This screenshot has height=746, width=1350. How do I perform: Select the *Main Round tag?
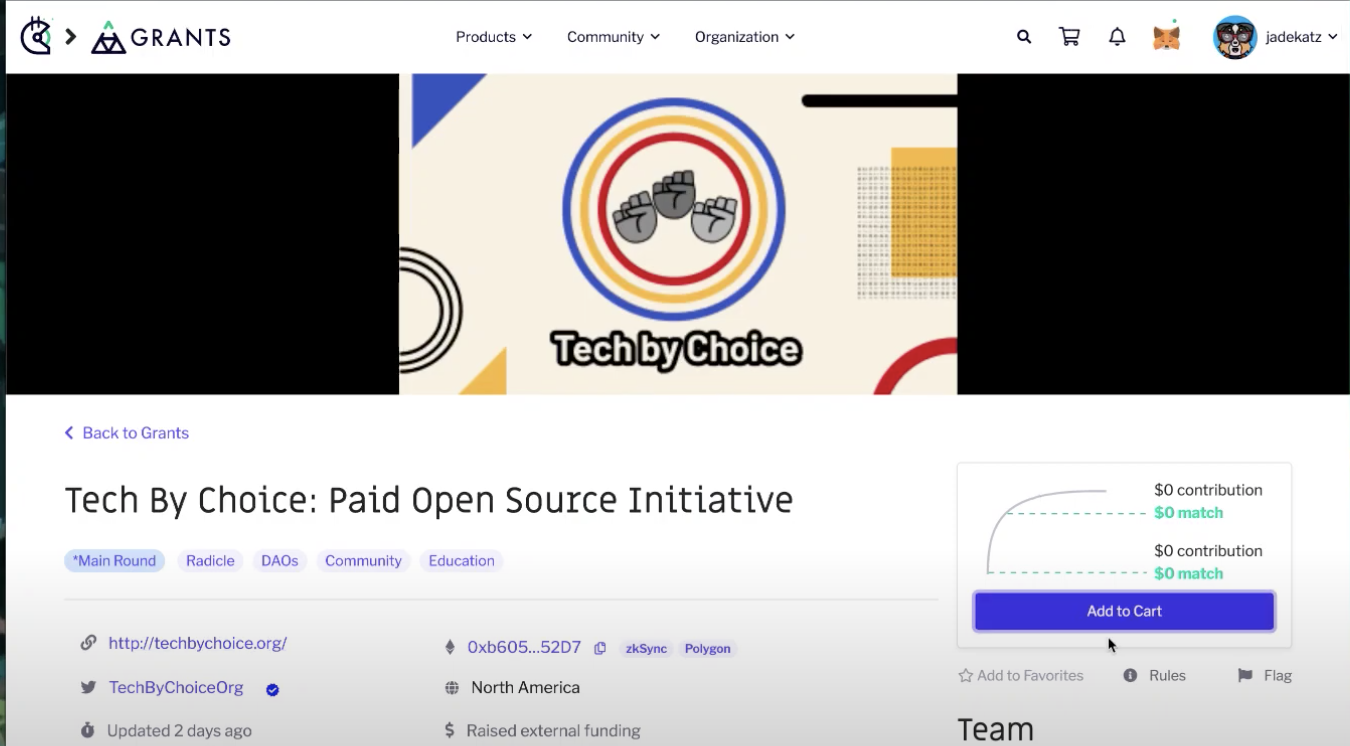coord(114,560)
